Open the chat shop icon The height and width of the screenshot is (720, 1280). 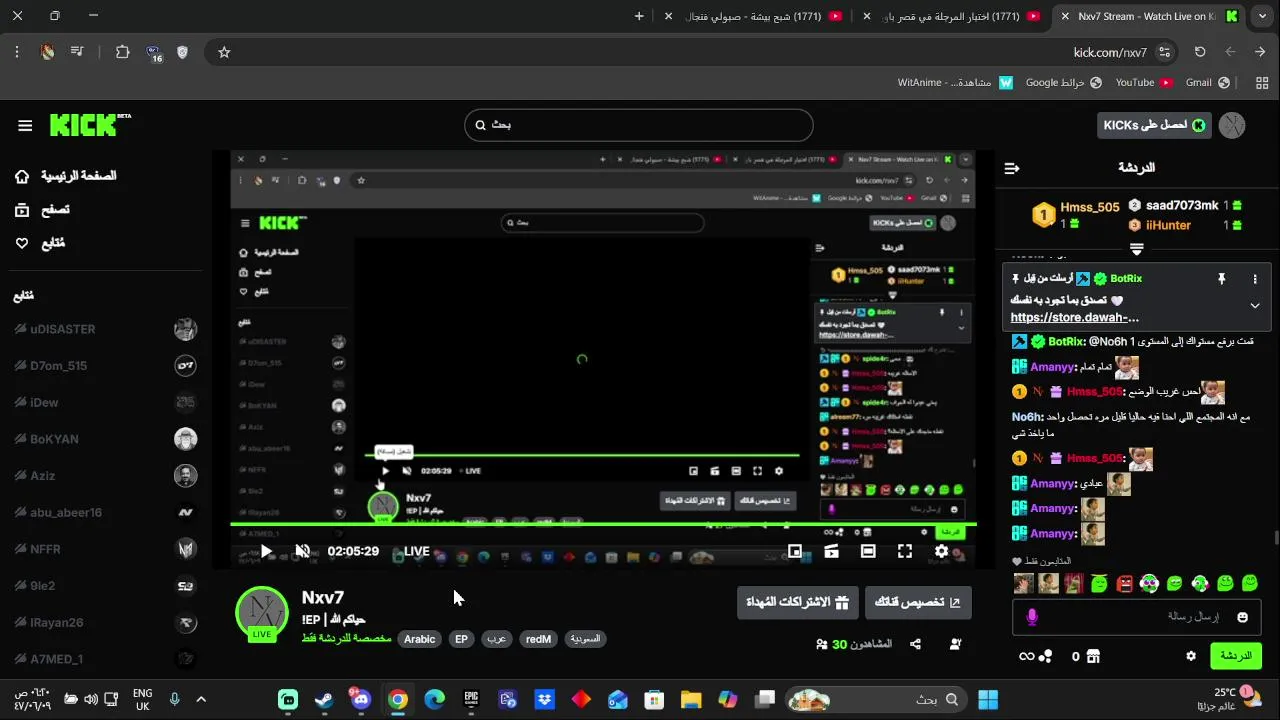1092,656
